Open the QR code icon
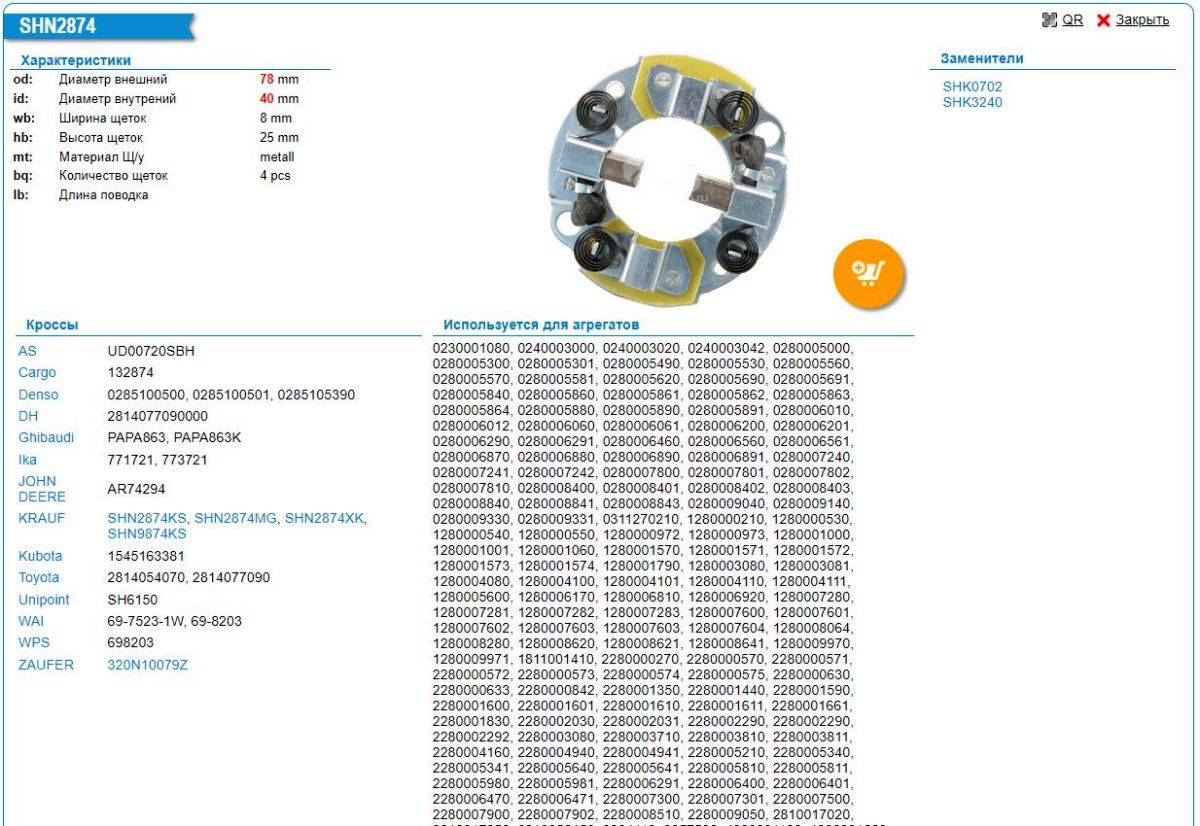Viewport: 1200px width, 826px height. 1049,20
